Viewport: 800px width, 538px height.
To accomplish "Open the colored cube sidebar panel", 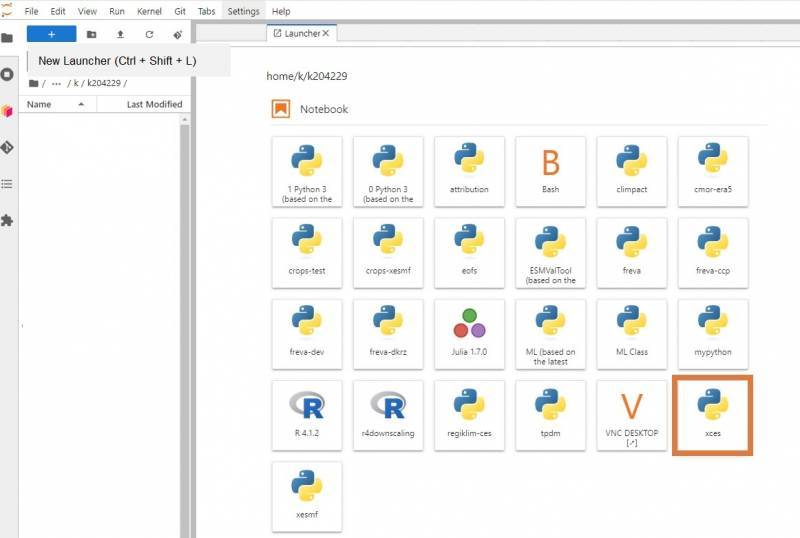I will [x=7, y=111].
